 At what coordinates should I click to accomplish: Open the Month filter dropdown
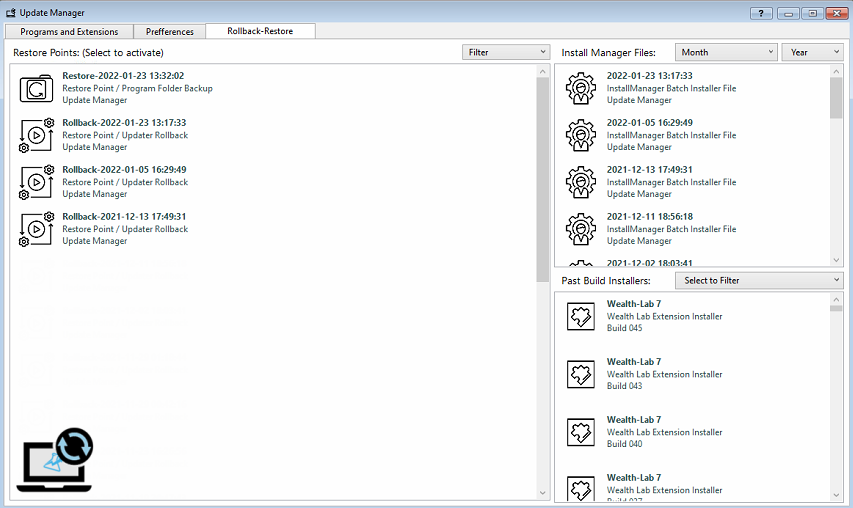point(726,52)
